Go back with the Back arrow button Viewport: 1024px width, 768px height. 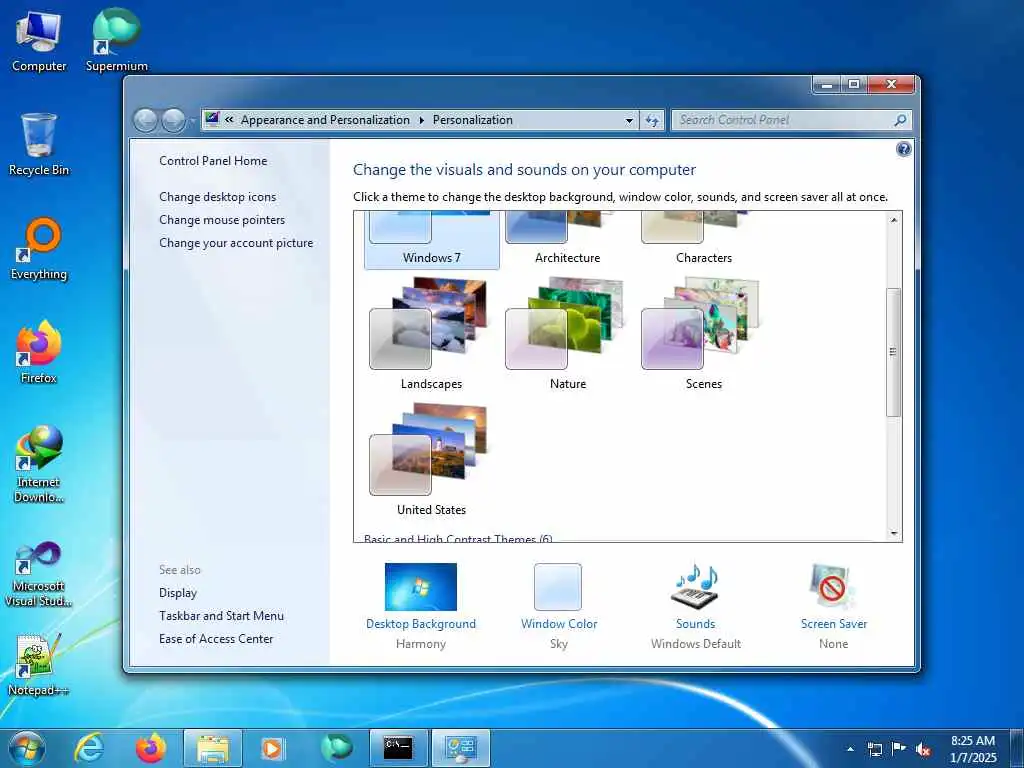point(145,120)
